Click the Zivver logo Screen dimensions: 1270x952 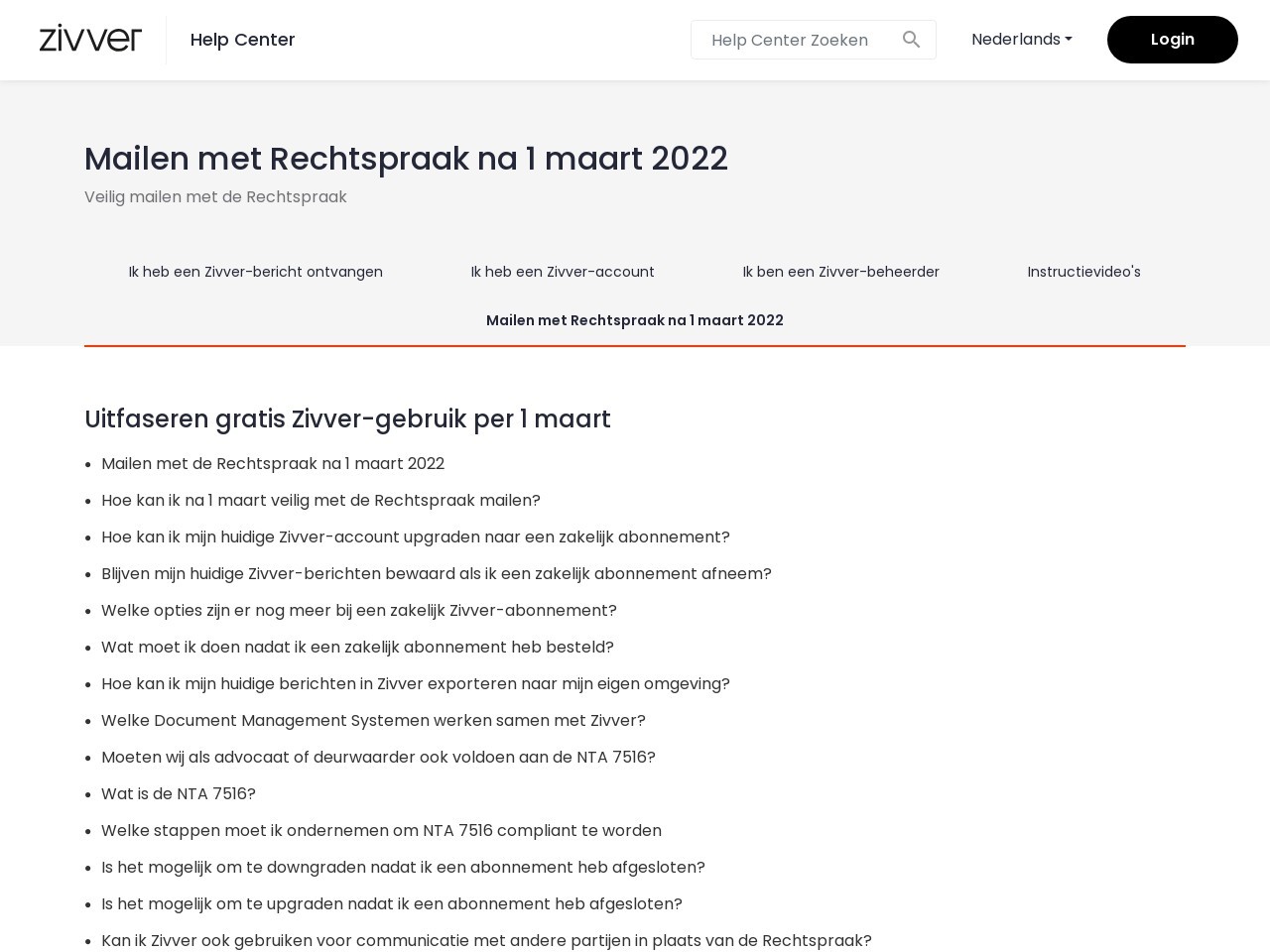(x=90, y=39)
